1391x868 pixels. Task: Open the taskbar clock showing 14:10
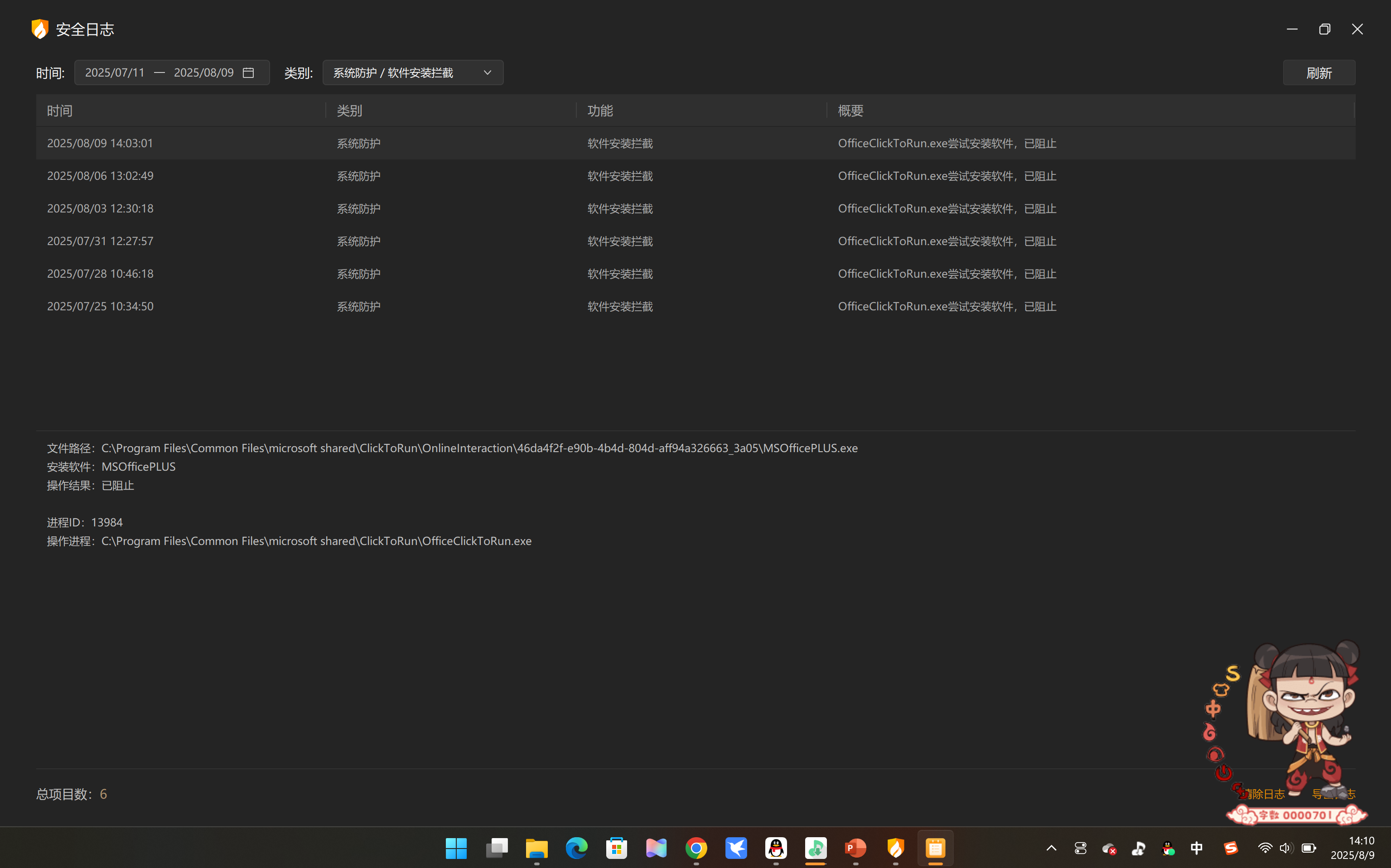click(1352, 848)
